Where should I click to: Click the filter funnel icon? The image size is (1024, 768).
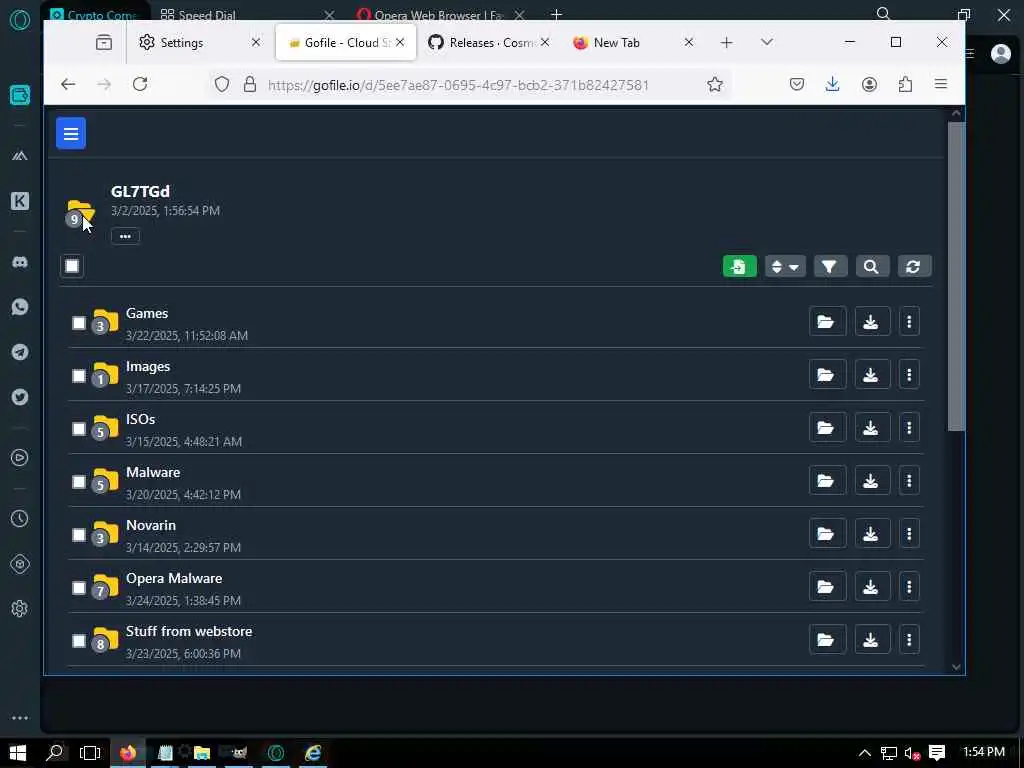click(x=829, y=266)
